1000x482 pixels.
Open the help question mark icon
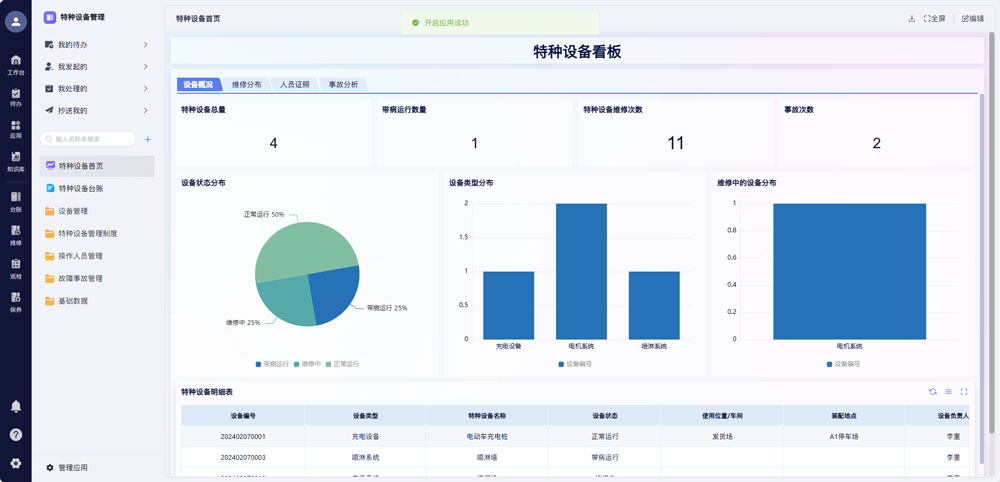15,435
